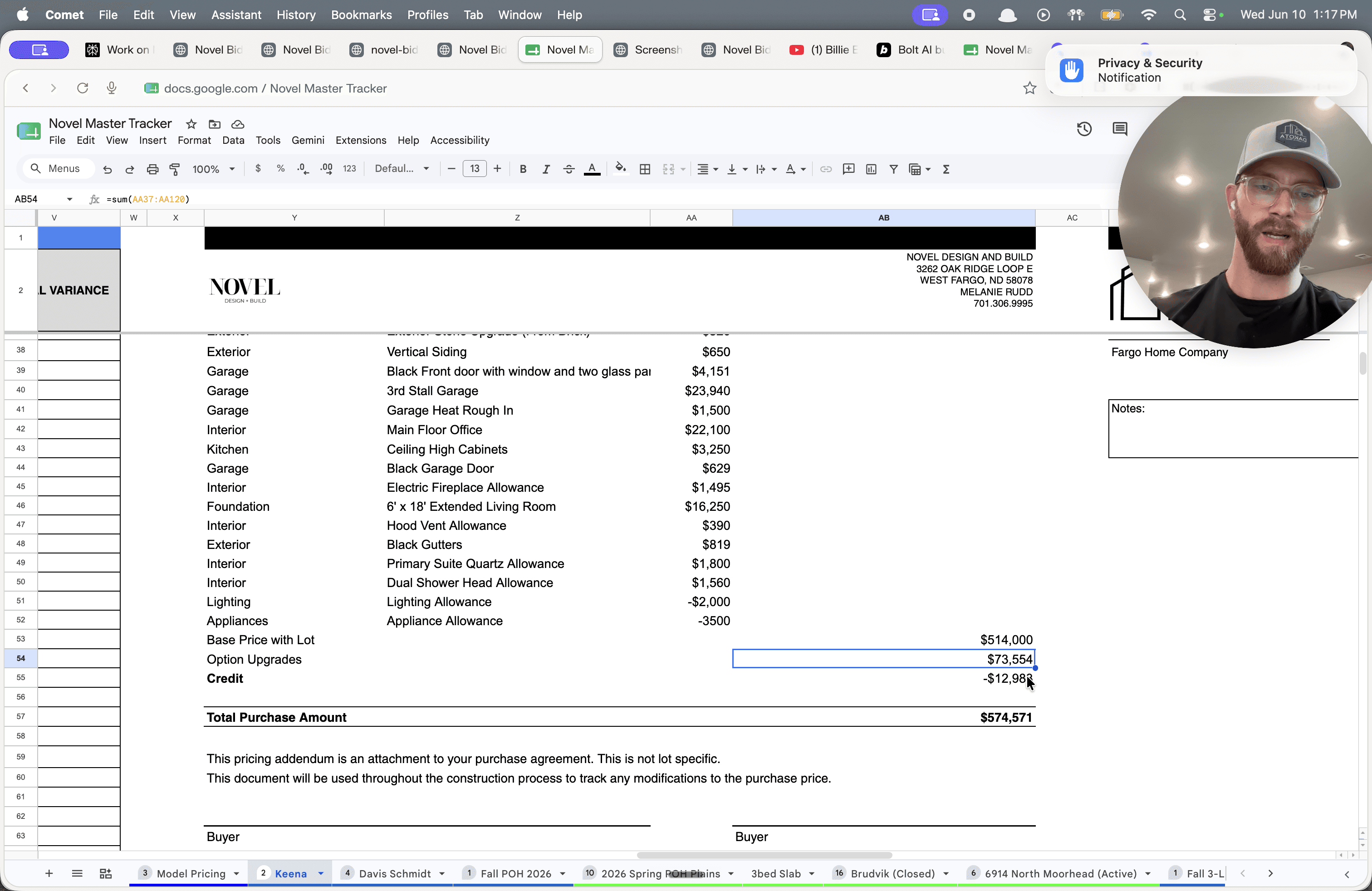This screenshot has width=1372, height=891.
Task: Insert a comment via toolbar icon
Action: click(848, 169)
